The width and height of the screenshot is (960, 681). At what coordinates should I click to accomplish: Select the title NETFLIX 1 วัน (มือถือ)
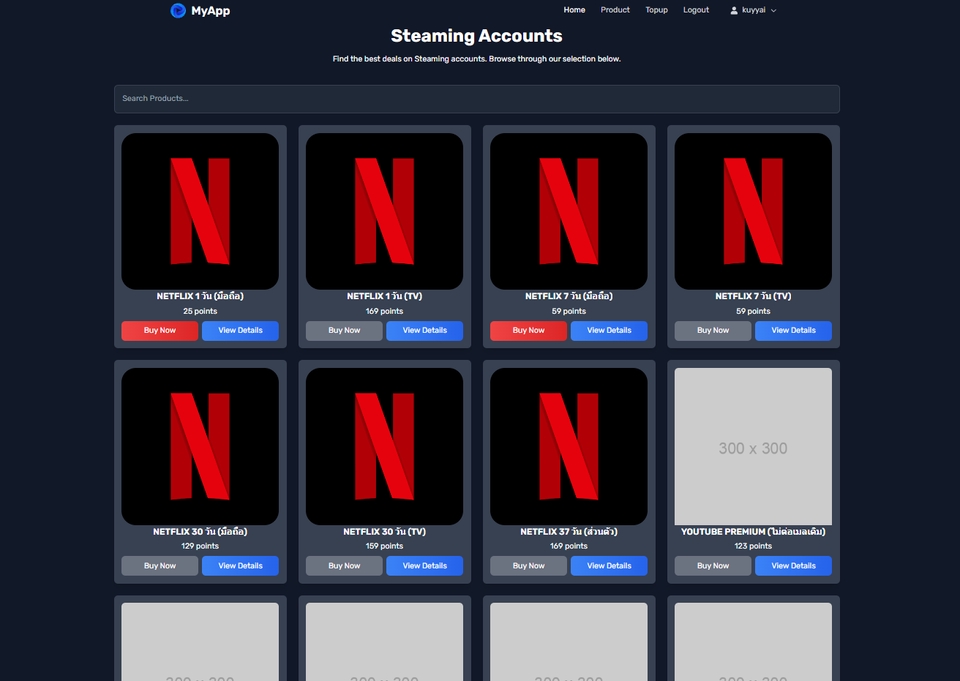200,296
